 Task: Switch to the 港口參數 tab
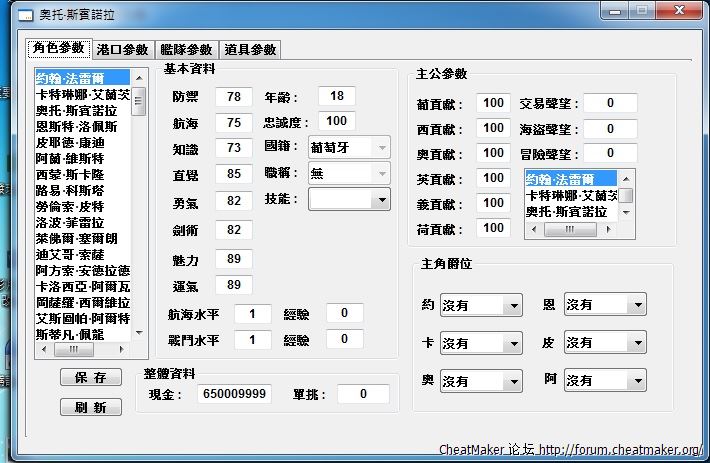click(123, 50)
